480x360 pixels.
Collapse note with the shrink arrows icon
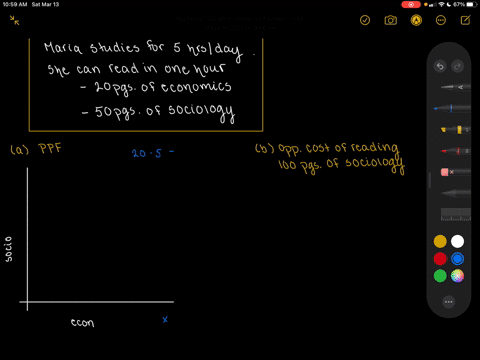coord(14,20)
